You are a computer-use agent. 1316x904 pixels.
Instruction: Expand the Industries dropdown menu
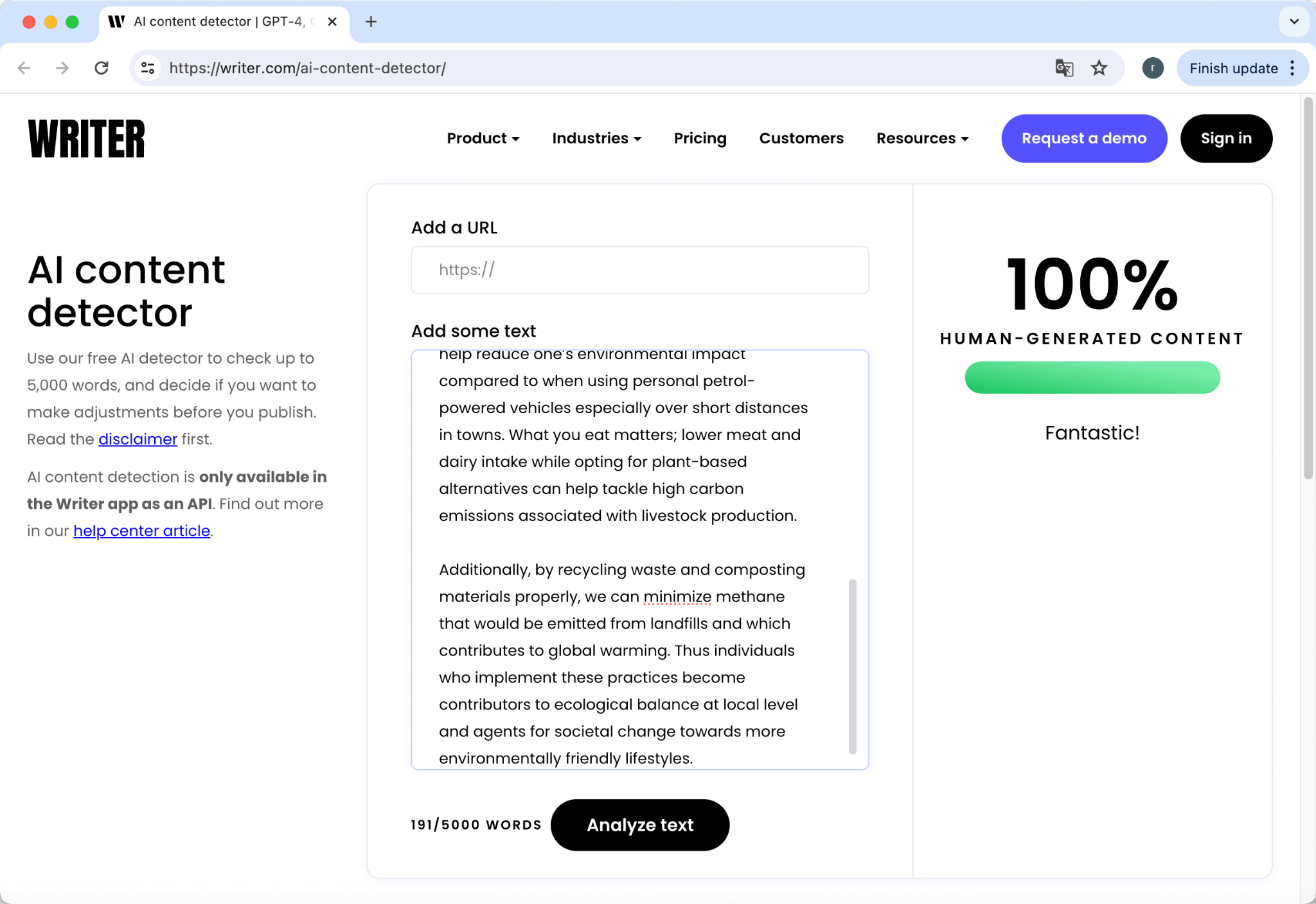597,139
